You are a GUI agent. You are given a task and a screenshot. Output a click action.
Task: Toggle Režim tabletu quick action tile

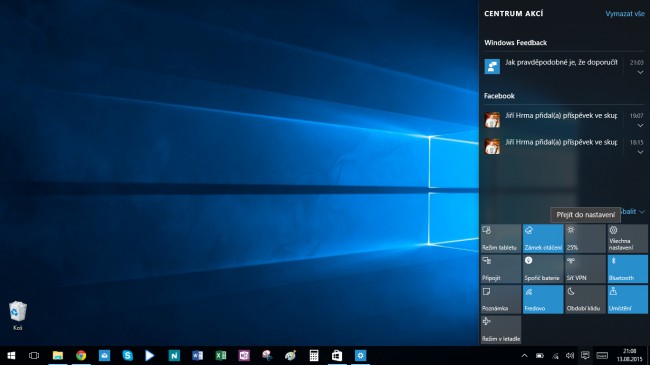[x=501, y=238]
